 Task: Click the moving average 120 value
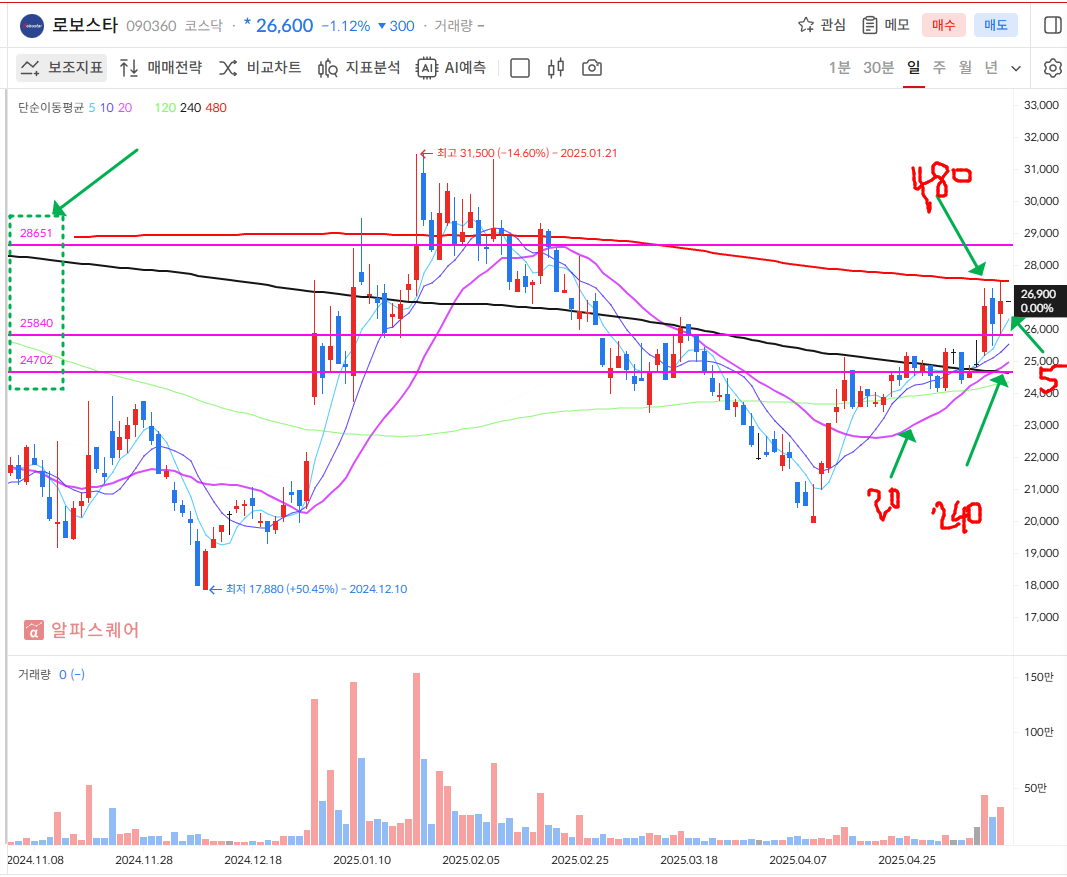tap(165, 107)
